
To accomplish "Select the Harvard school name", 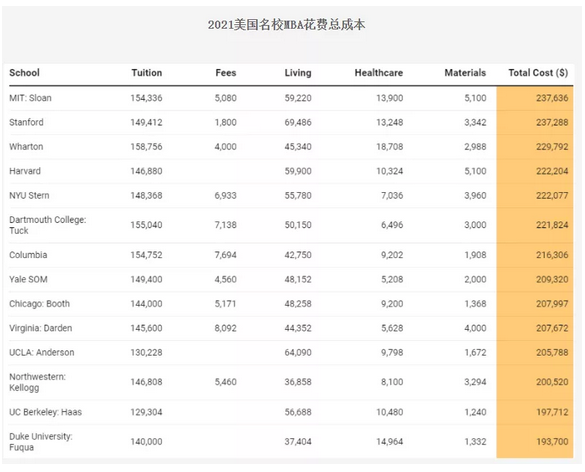I will tap(25, 171).
